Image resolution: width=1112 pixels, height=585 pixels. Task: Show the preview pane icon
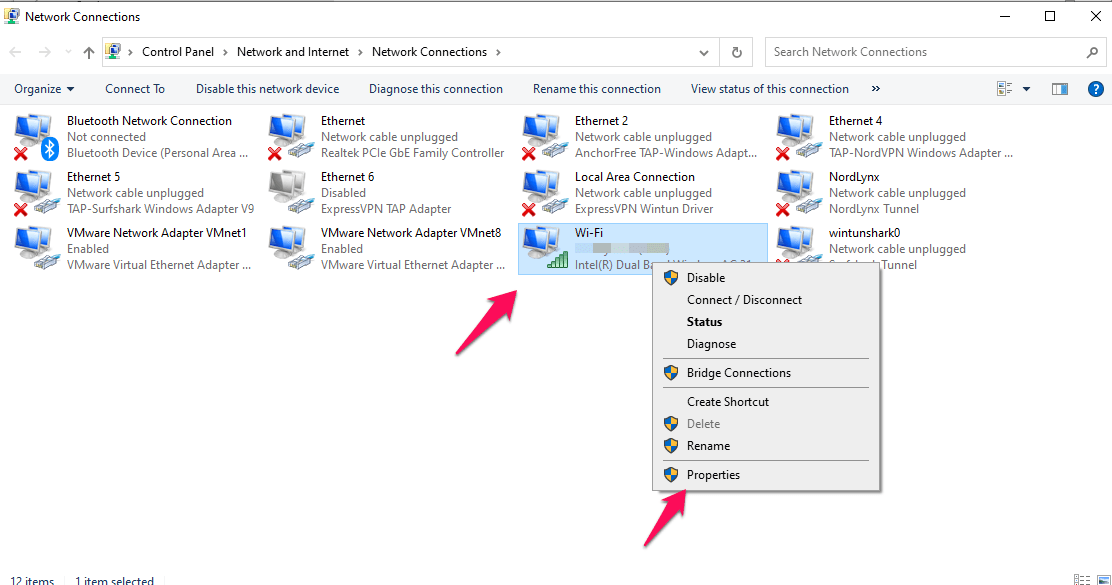pos(1060,89)
